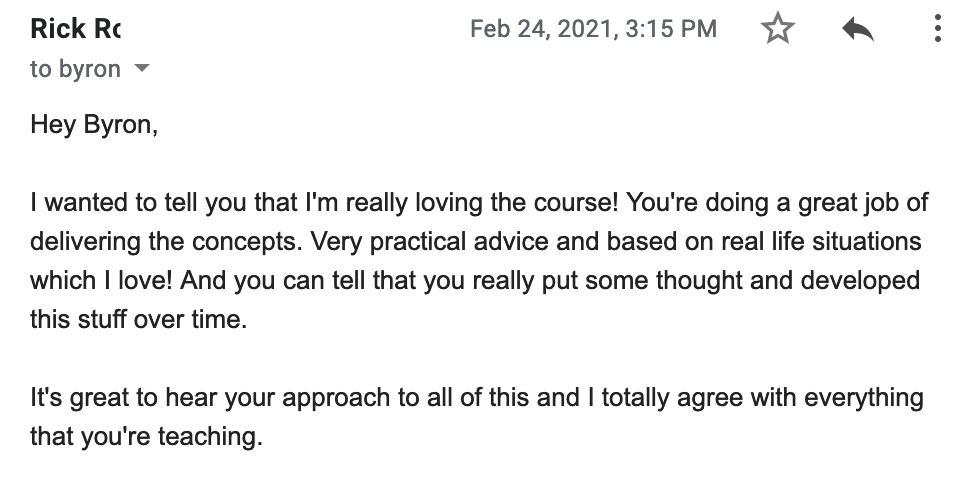Image resolution: width=956 pixels, height=484 pixels.
Task: Click the words 'delivering the concepts.'
Action: (166, 242)
